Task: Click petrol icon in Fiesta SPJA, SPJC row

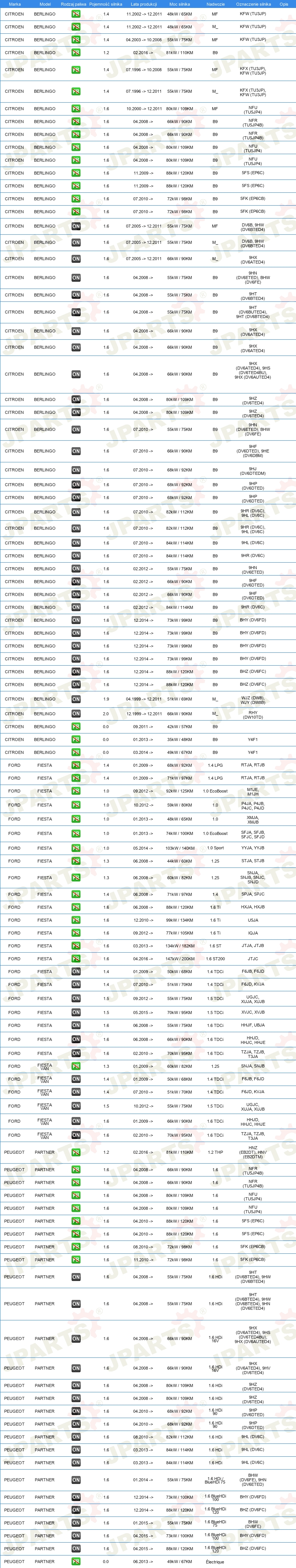Action: 76,894
